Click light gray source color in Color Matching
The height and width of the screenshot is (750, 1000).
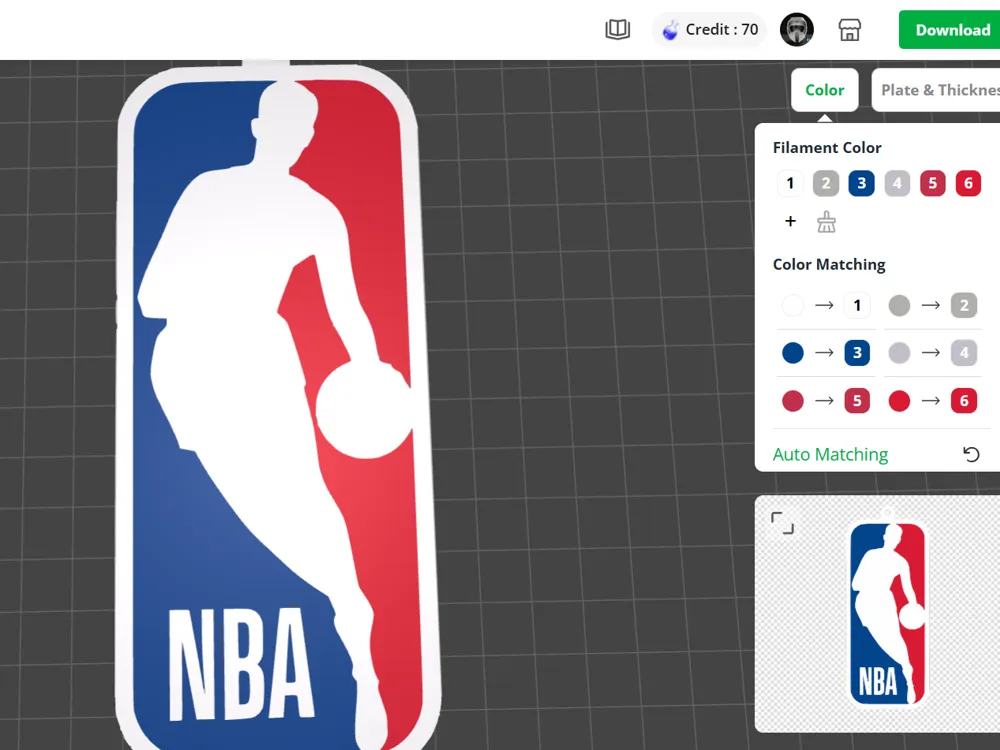pyautogui.click(x=899, y=353)
